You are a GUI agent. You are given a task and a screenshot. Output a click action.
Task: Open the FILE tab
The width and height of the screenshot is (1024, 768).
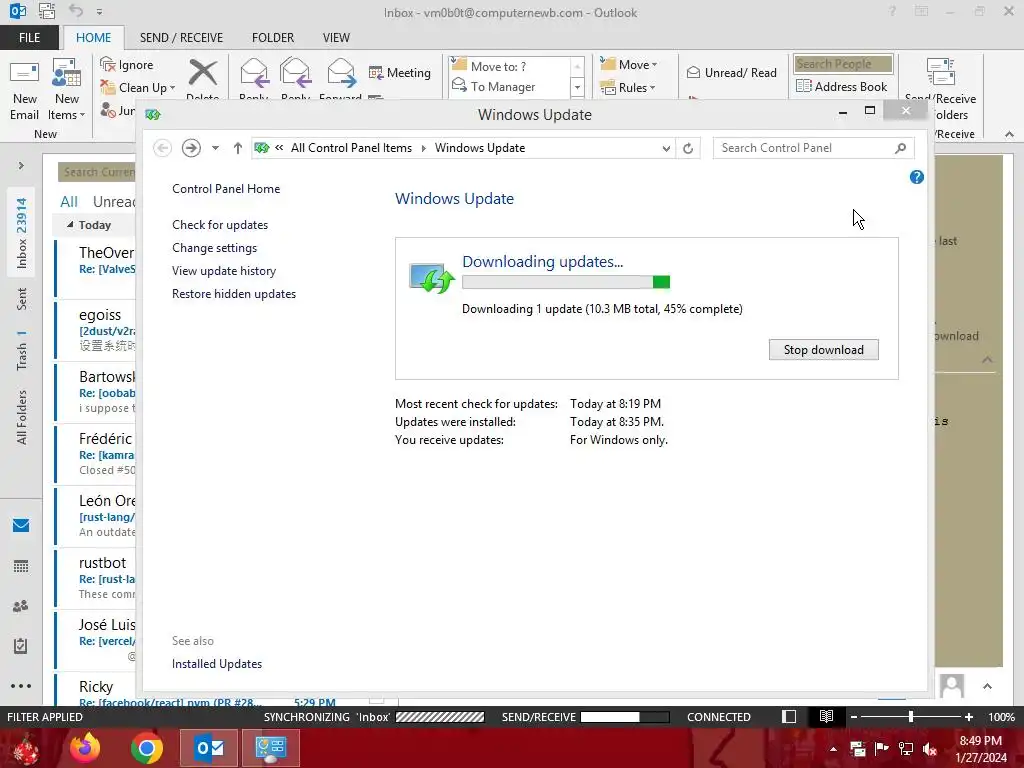pos(29,38)
